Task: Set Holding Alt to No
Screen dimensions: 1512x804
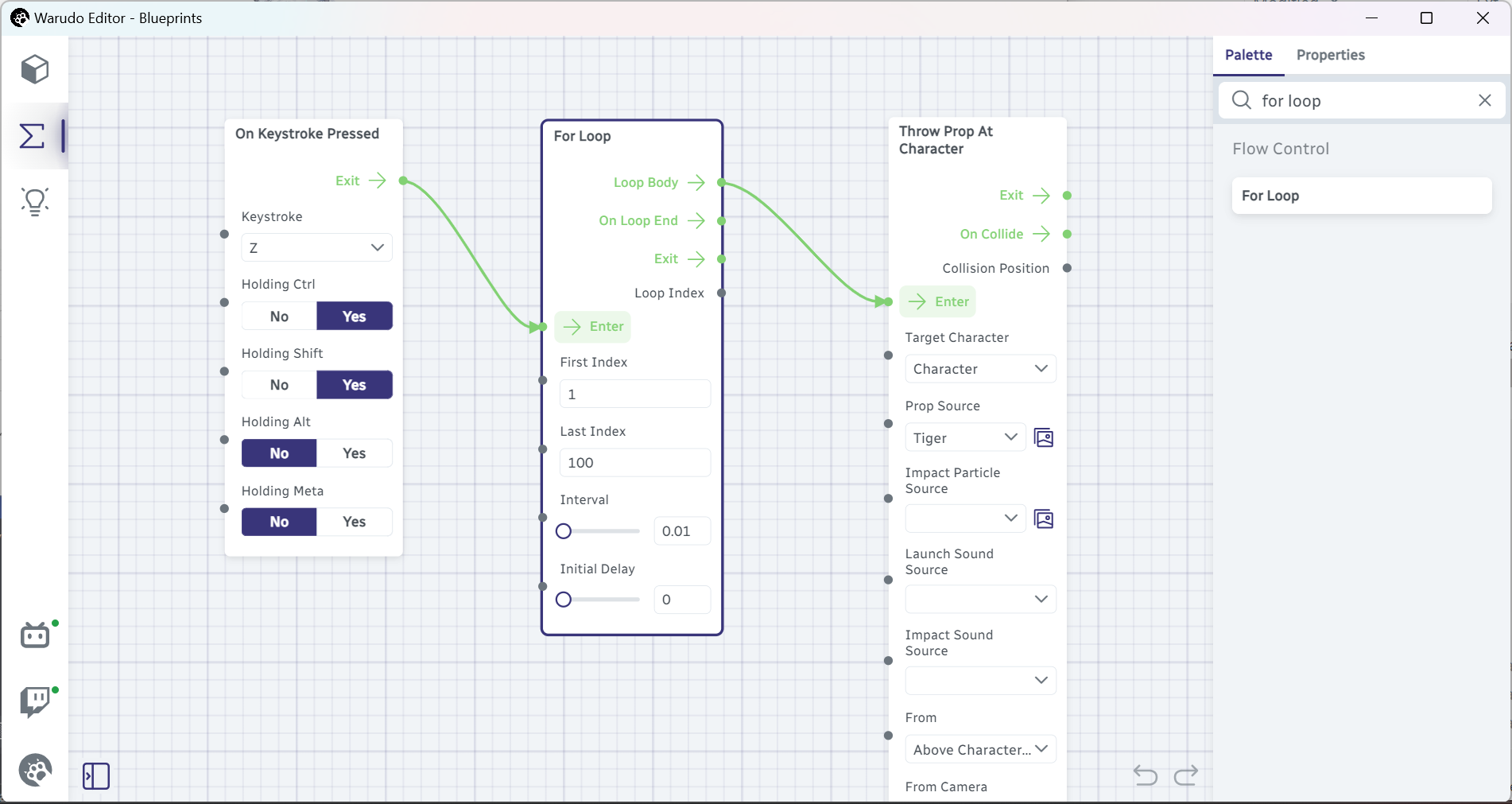Action: tap(279, 453)
